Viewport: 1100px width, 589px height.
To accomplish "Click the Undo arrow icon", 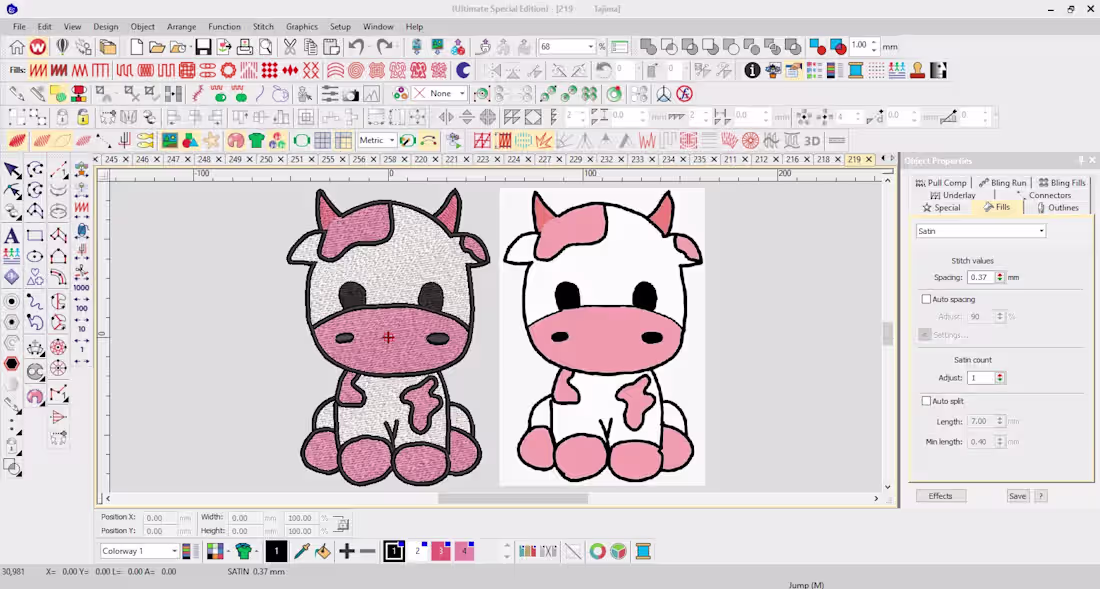I will pos(356,47).
